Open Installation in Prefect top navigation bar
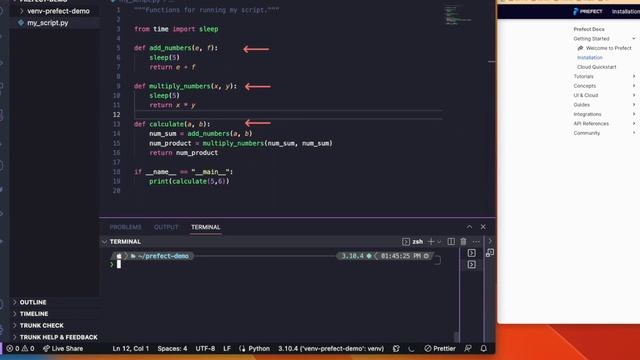 click(625, 11)
